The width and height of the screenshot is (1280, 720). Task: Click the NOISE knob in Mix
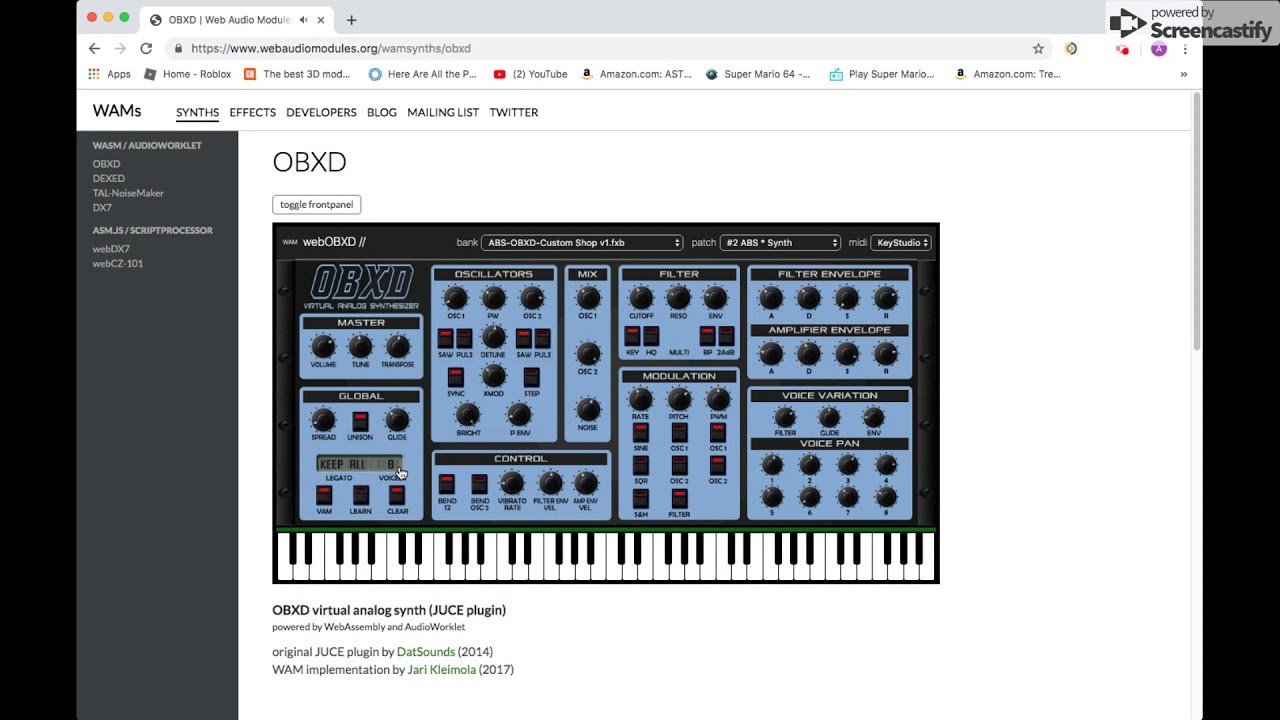(588, 409)
